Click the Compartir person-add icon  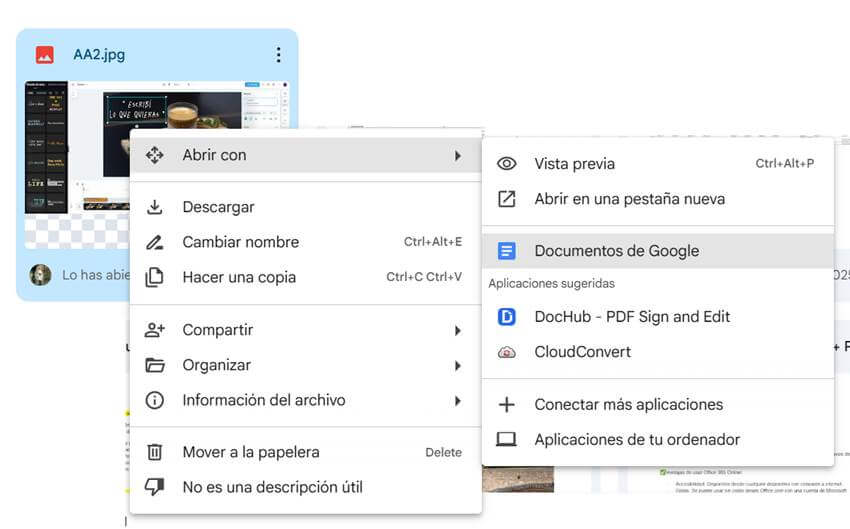click(x=154, y=330)
